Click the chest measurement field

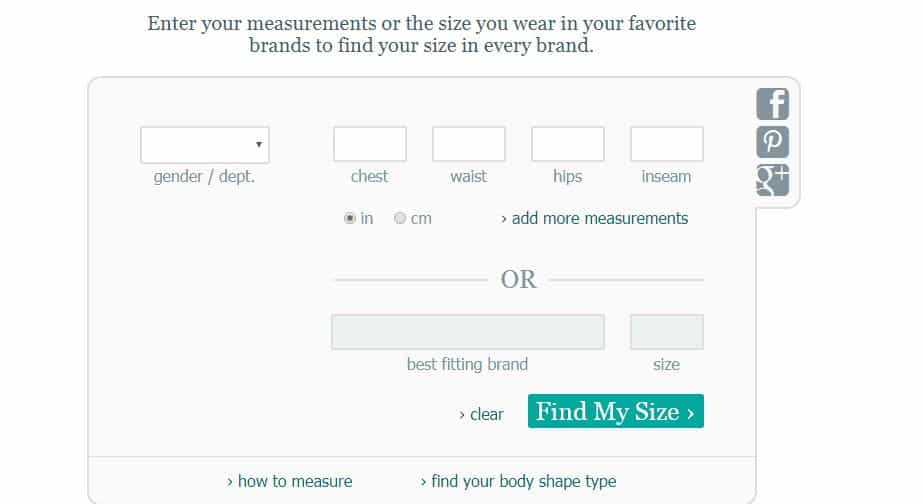tap(370, 144)
